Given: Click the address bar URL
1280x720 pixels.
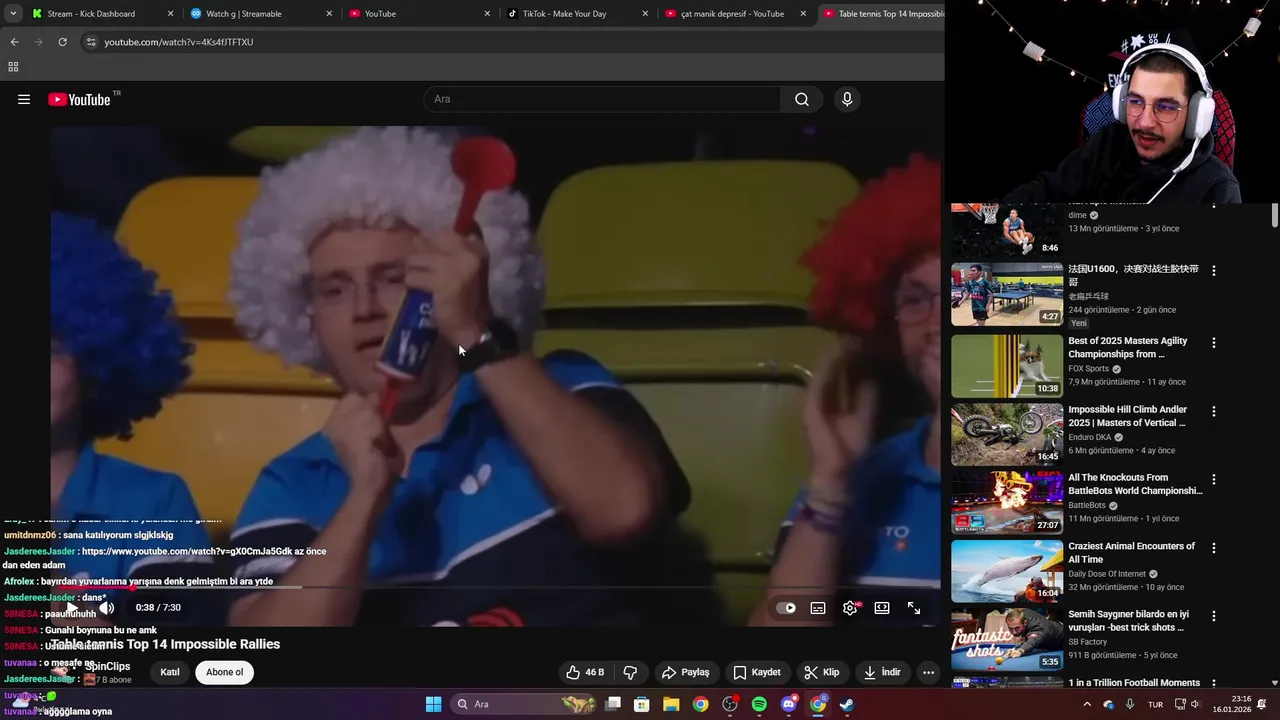Looking at the screenshot, I should 179,42.
